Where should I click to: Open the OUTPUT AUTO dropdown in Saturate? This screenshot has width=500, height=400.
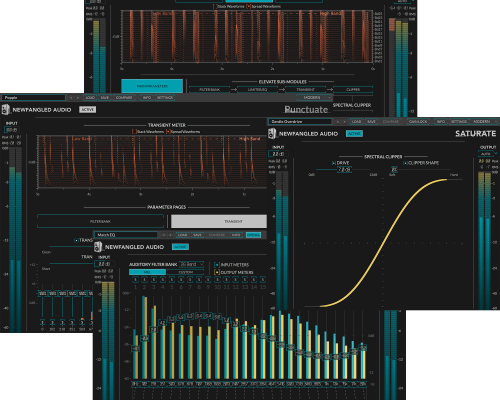[488, 154]
